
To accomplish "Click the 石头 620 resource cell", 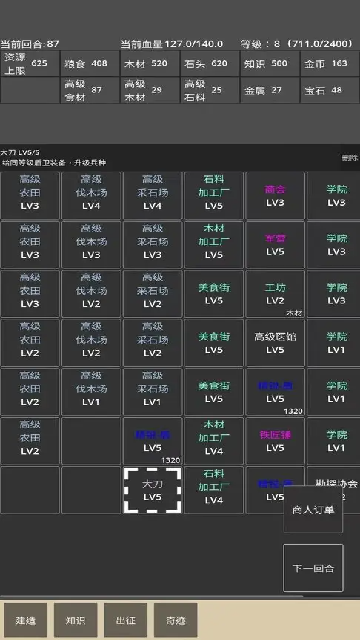I will (210, 63).
